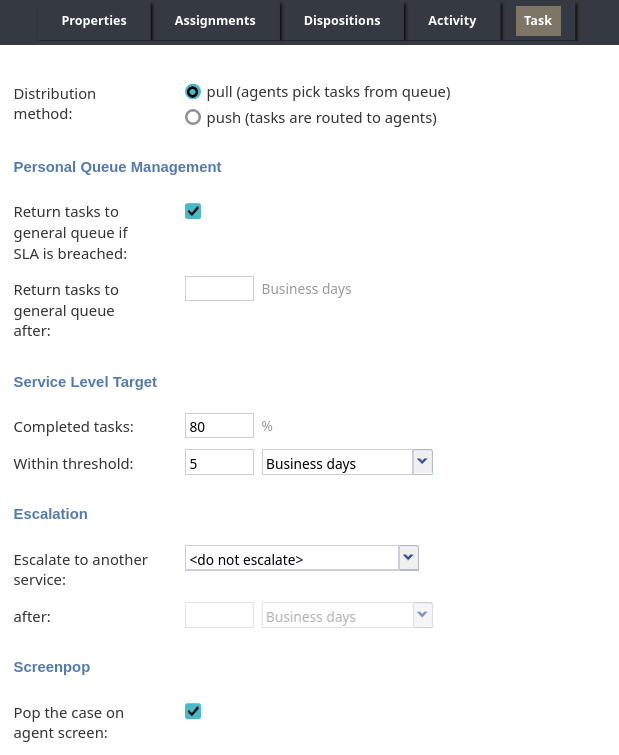Expand the Within threshold unit dropdown arrow
619x755 pixels.
(x=423, y=462)
